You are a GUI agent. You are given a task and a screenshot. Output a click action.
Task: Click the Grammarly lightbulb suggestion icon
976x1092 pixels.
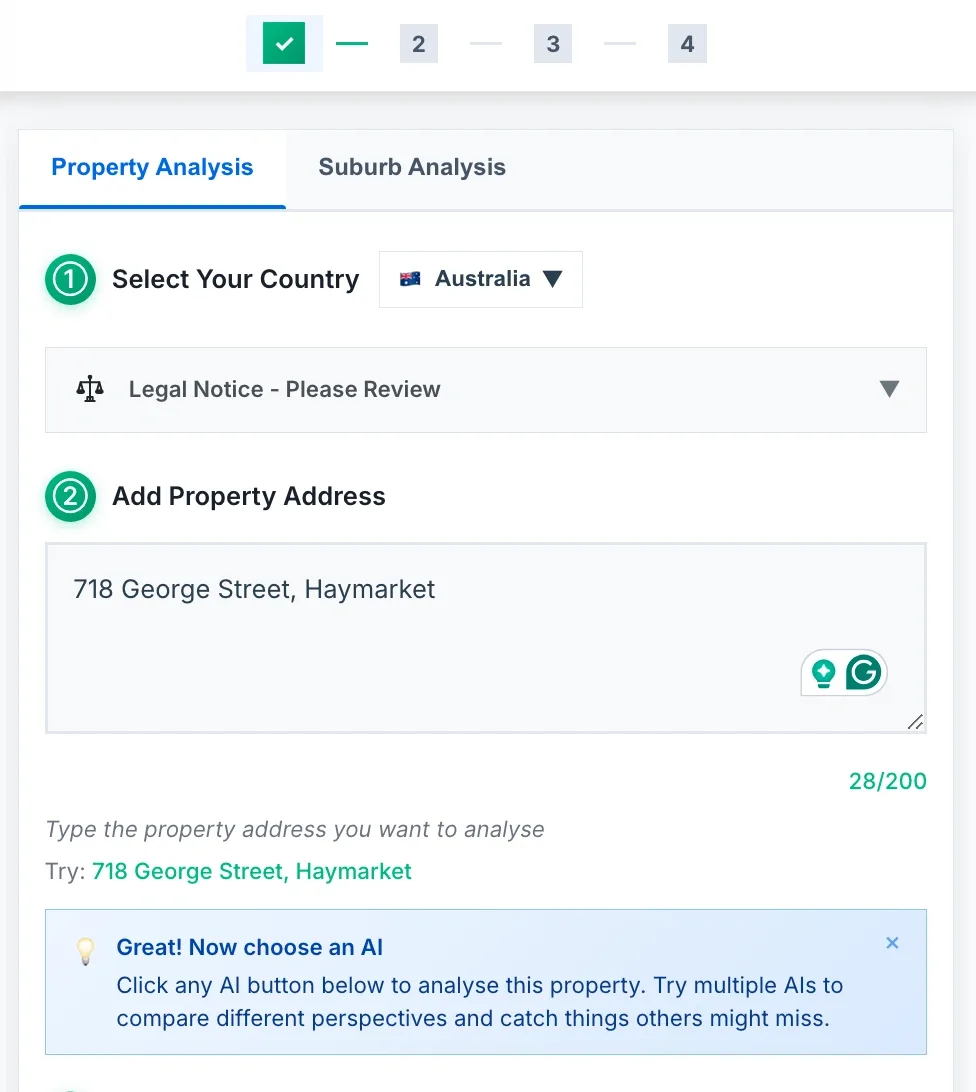(x=823, y=673)
